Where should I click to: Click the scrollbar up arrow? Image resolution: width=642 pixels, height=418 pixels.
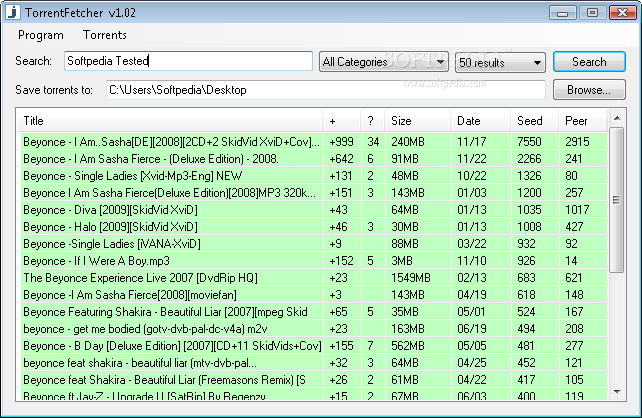pos(617,118)
